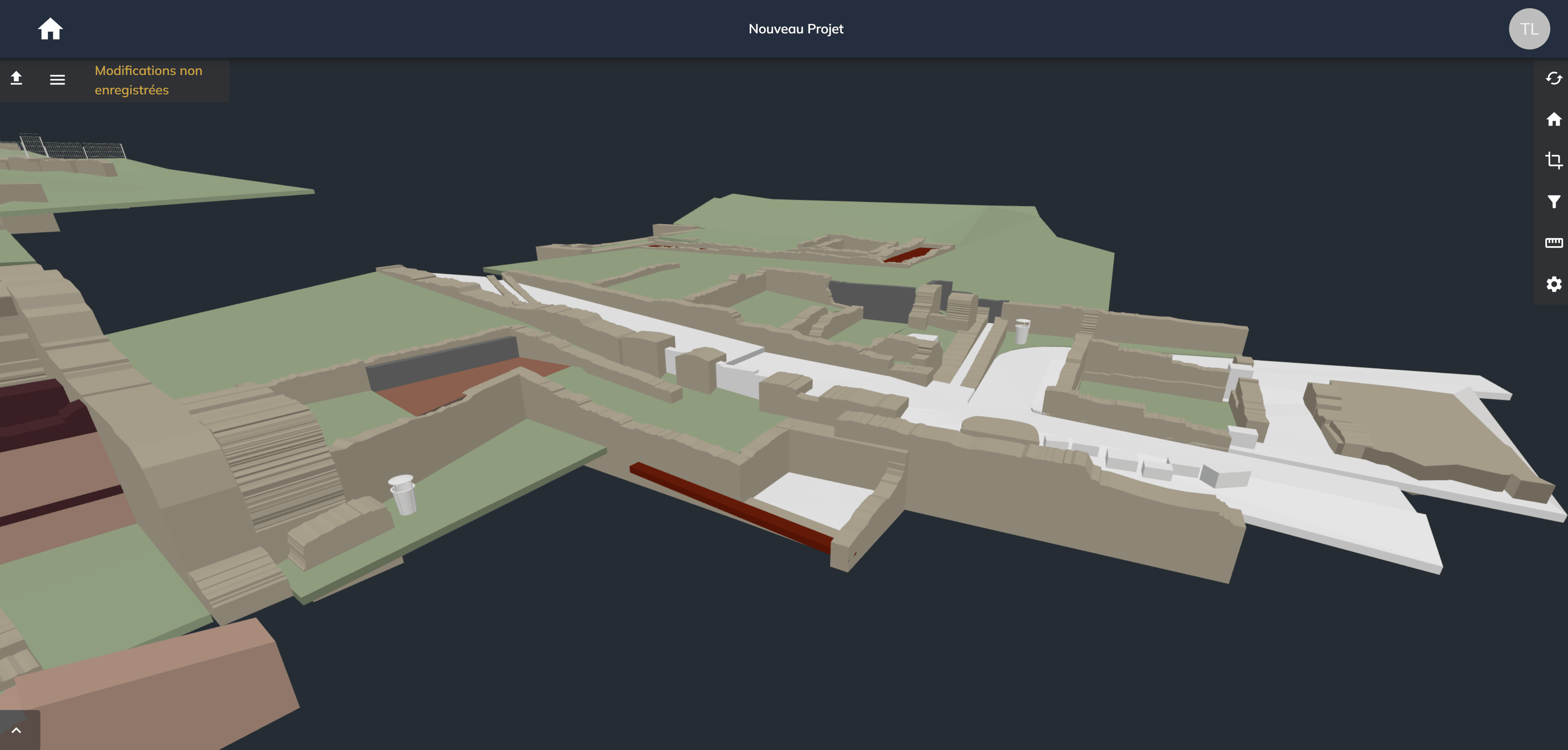
Task: Open the hamburger menu
Action: [x=57, y=79]
